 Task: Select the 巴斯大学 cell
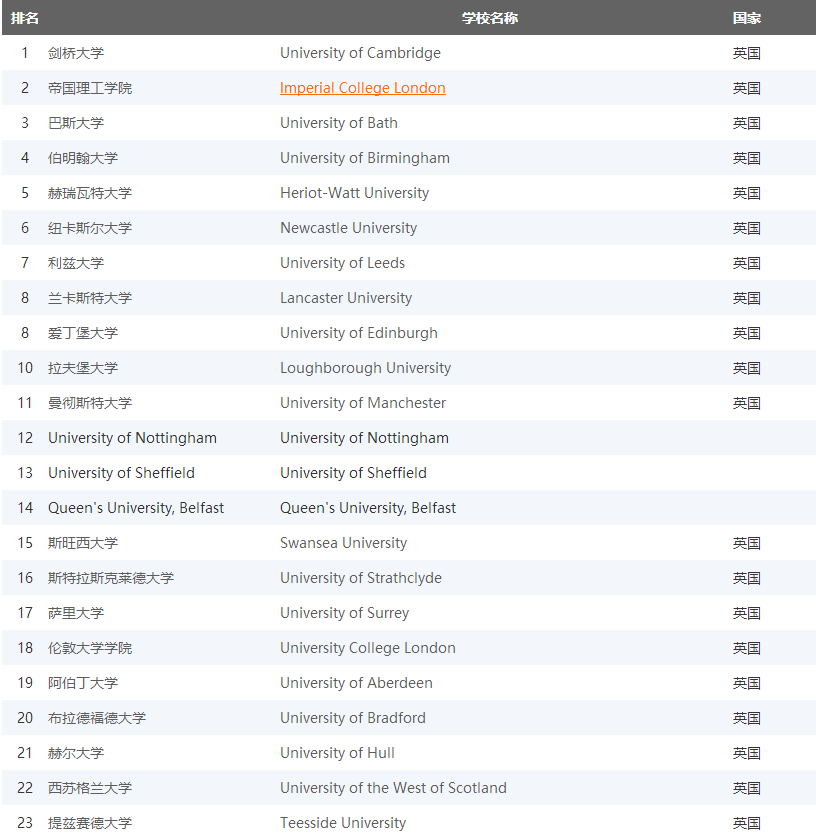(x=76, y=123)
